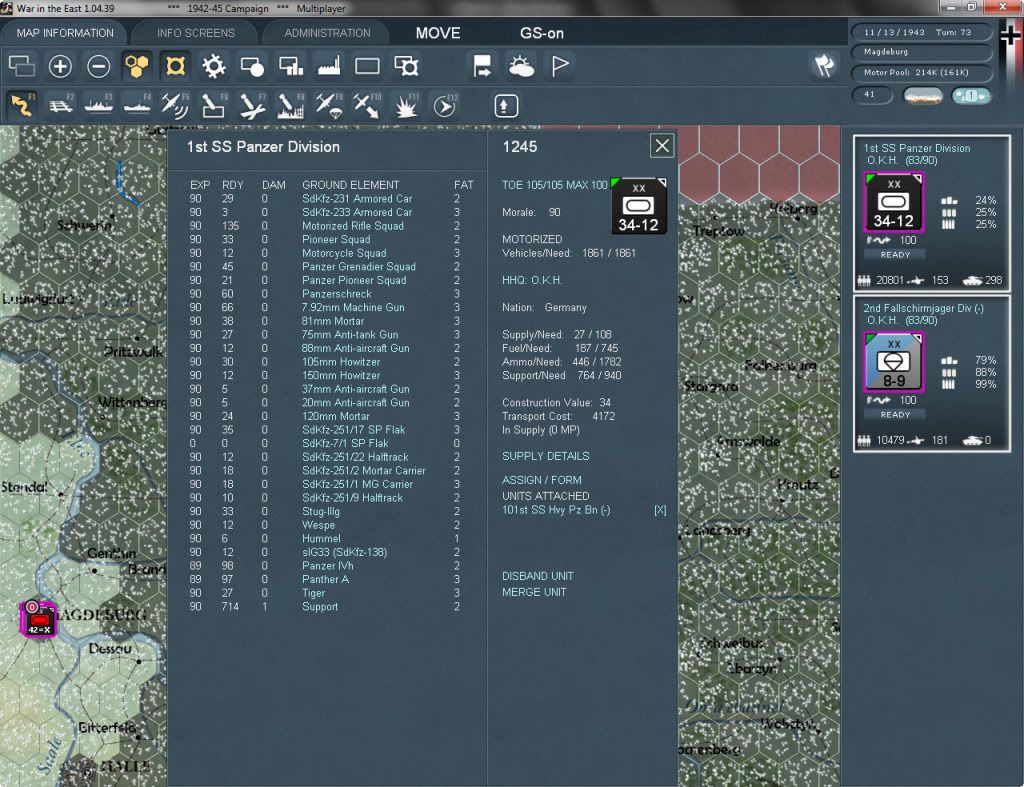Open the 88mm Anti-aircraft Gun element
The width and height of the screenshot is (1024, 787).
point(355,348)
